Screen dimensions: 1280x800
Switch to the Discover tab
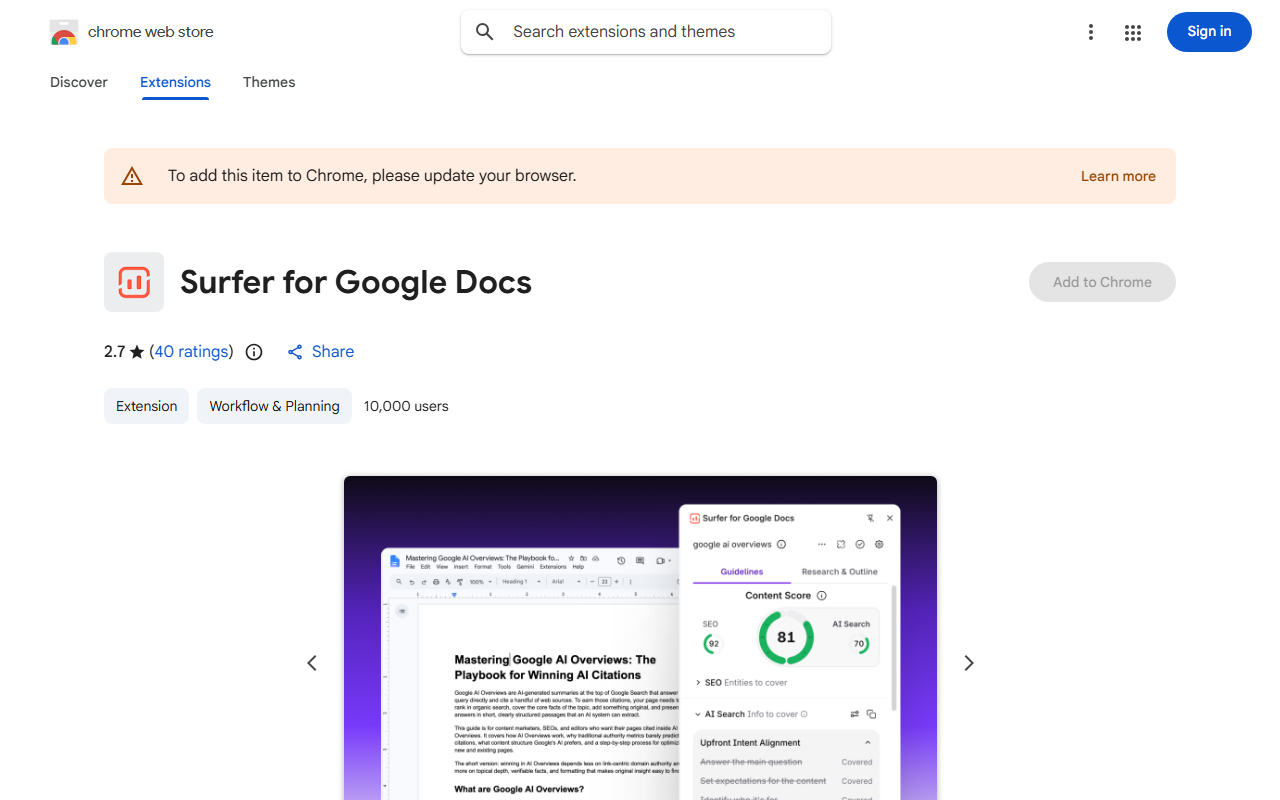(79, 82)
